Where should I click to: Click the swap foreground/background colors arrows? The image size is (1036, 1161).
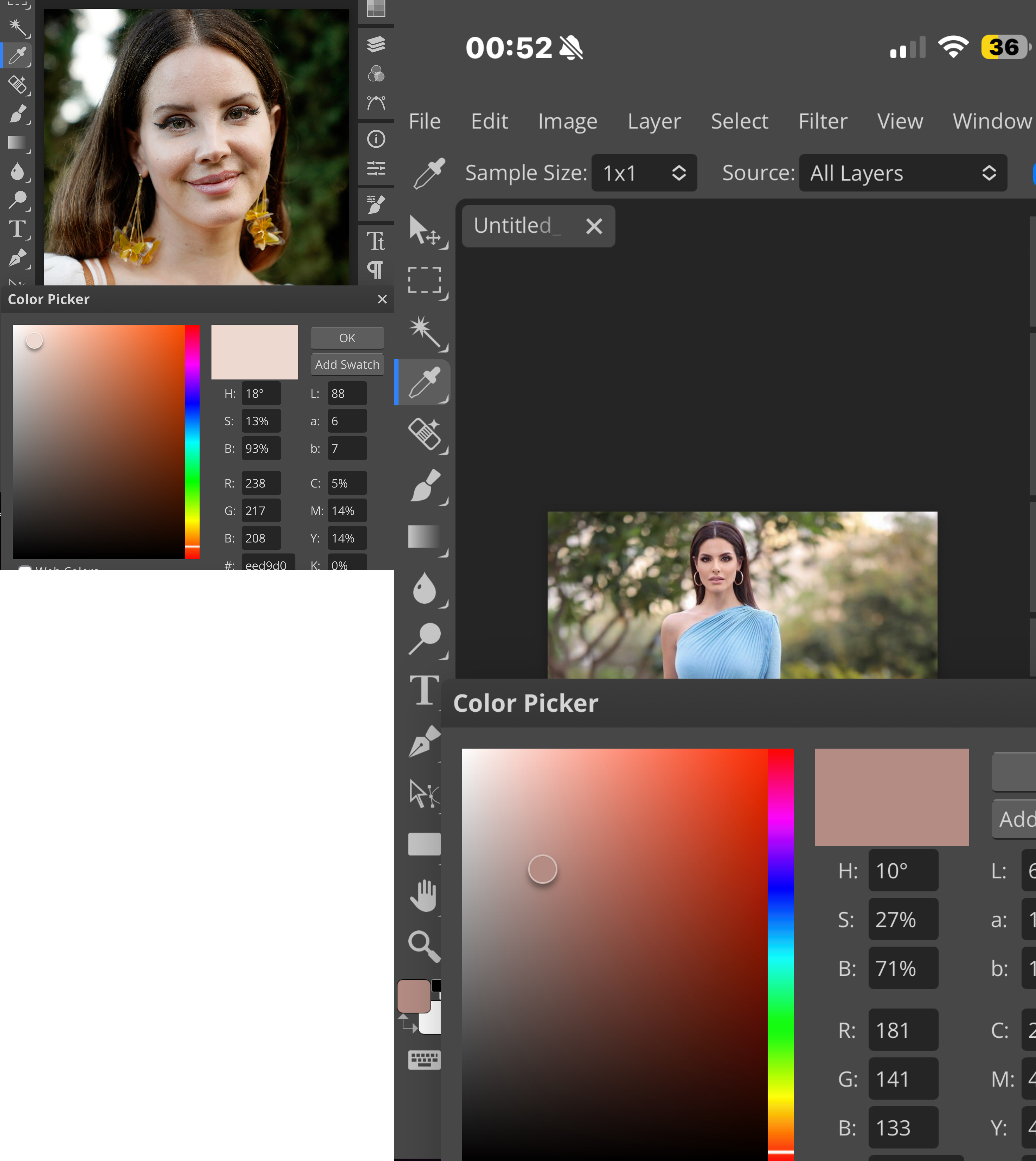(406, 1024)
